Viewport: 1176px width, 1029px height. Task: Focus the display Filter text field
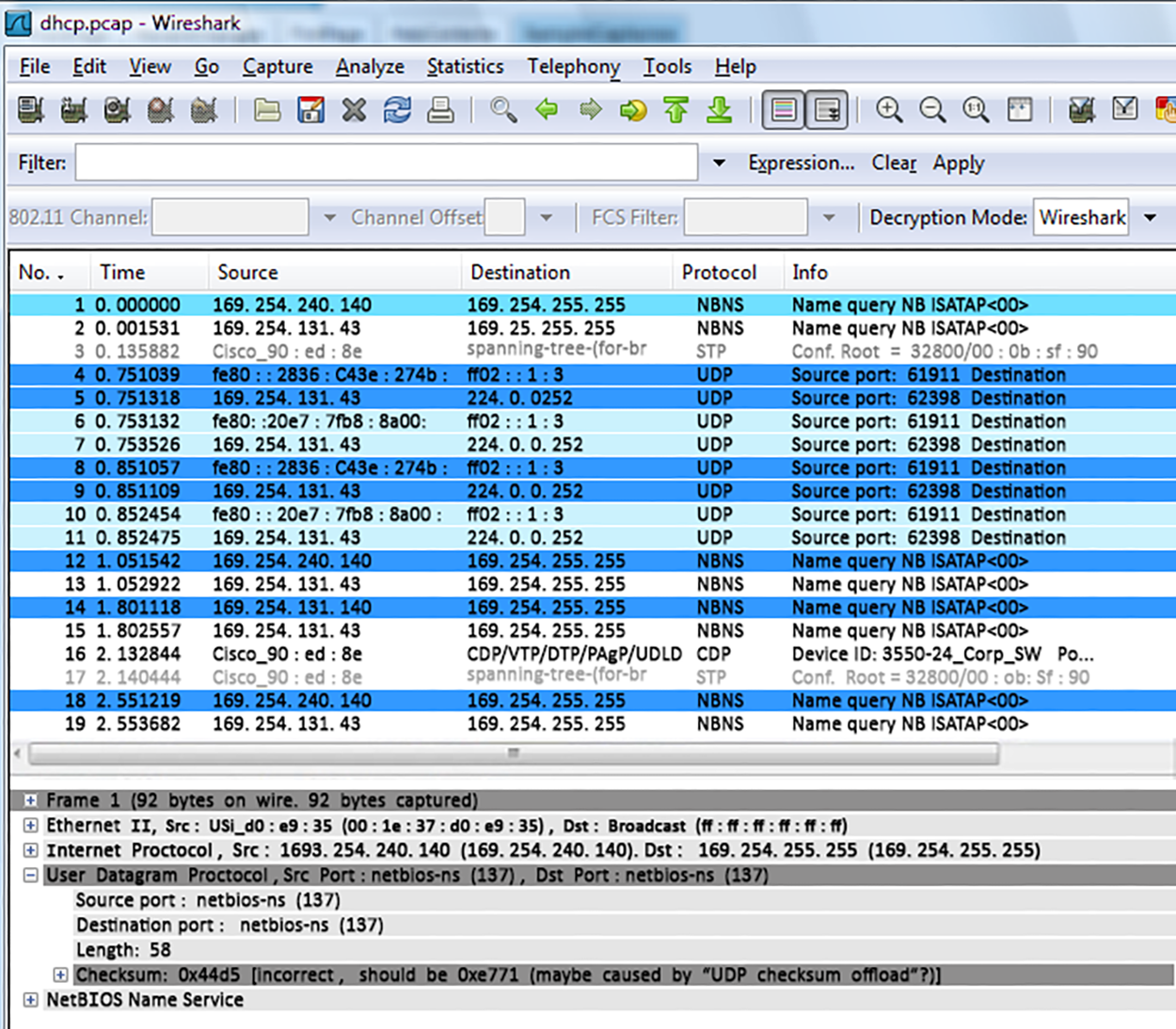[x=387, y=163]
